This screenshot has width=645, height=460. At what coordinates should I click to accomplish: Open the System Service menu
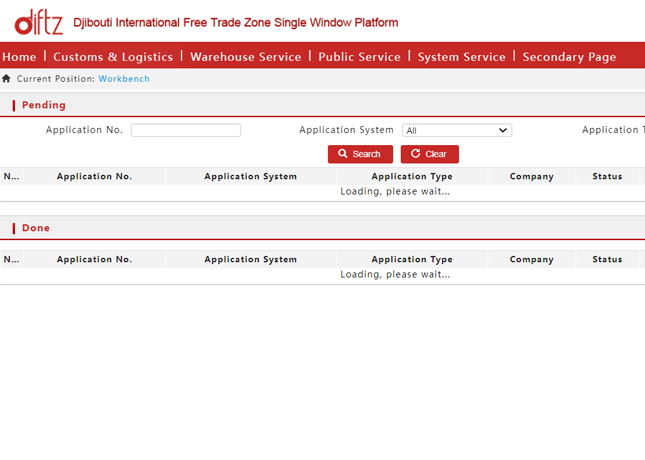(x=461, y=57)
